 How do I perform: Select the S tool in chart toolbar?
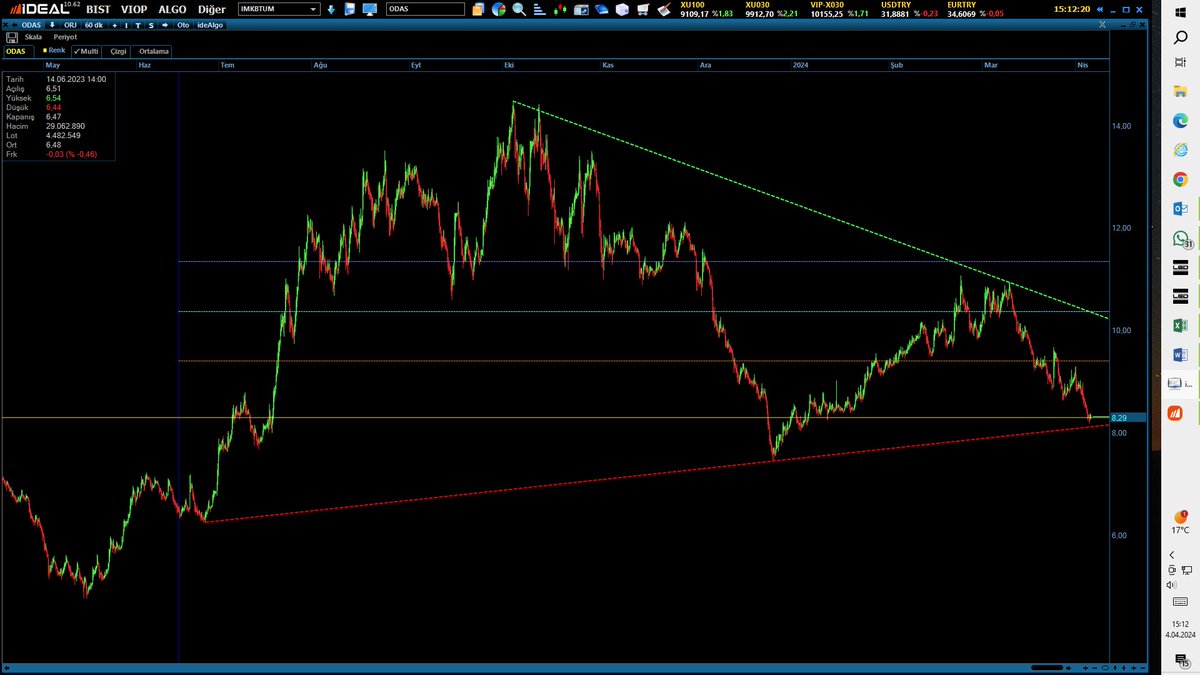[151, 25]
